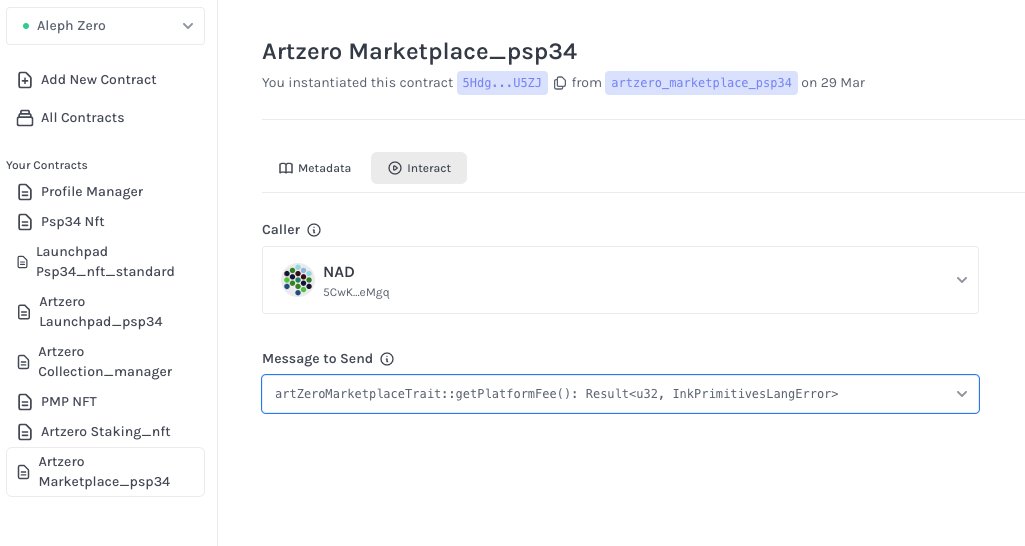Click the Profile Manager document icon
This screenshot has height=546, width=1025.
[24, 192]
